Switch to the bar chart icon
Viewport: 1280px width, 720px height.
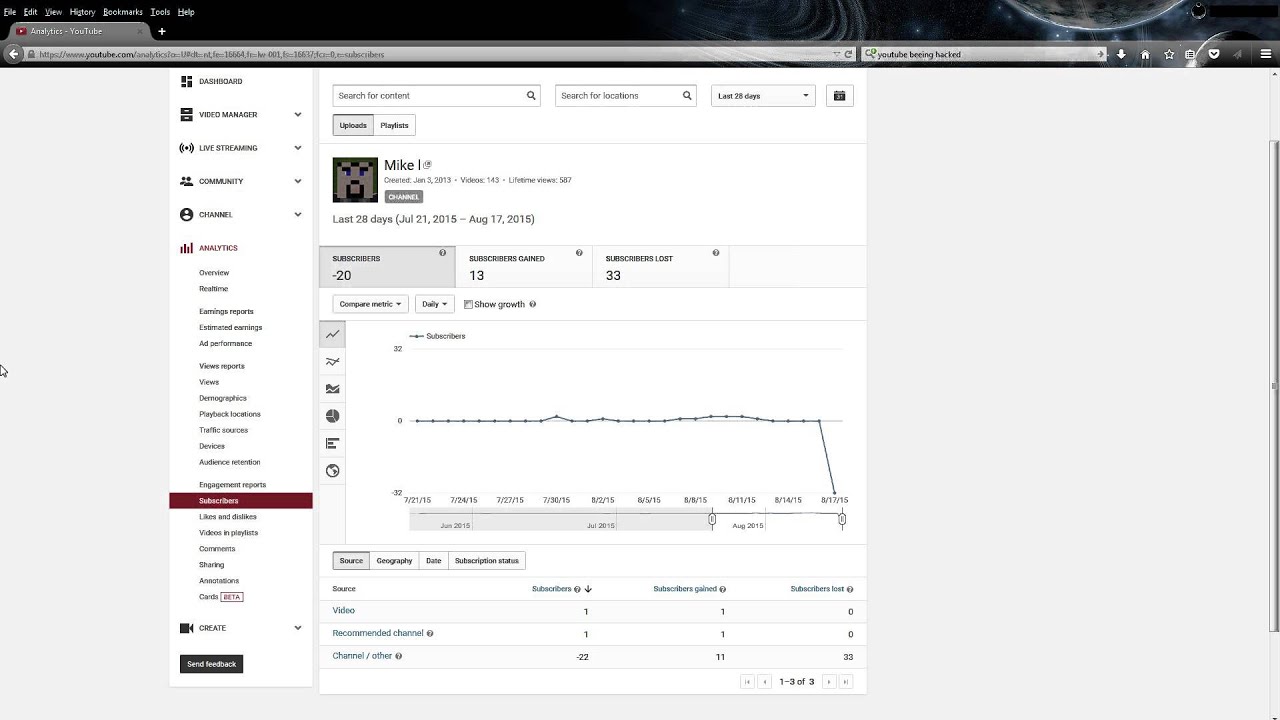pos(333,443)
